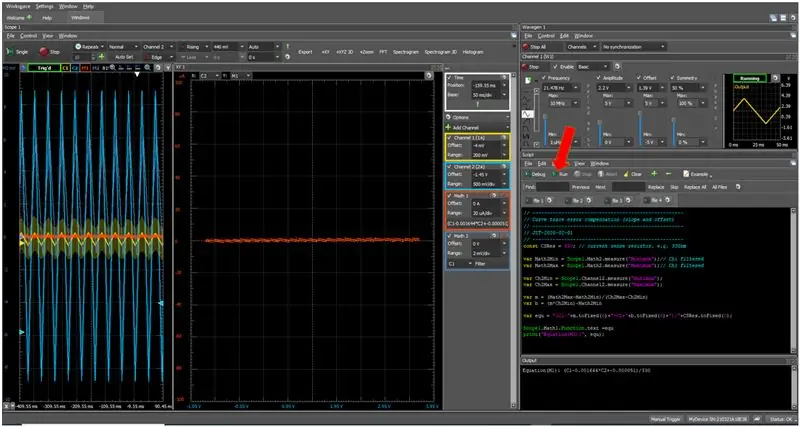Toggle the Channel 1 checkbox

point(449,138)
